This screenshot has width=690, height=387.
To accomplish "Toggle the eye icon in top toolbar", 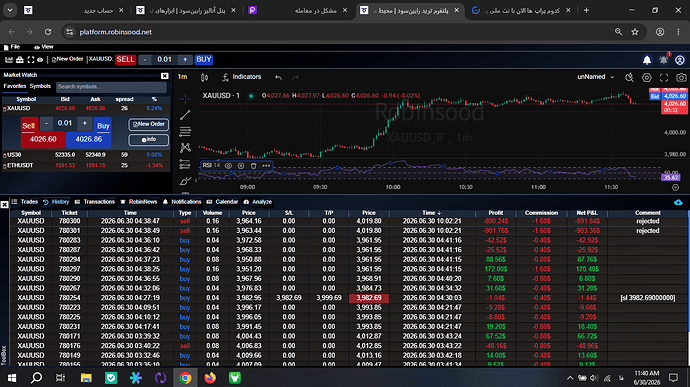I will (x=40, y=60).
